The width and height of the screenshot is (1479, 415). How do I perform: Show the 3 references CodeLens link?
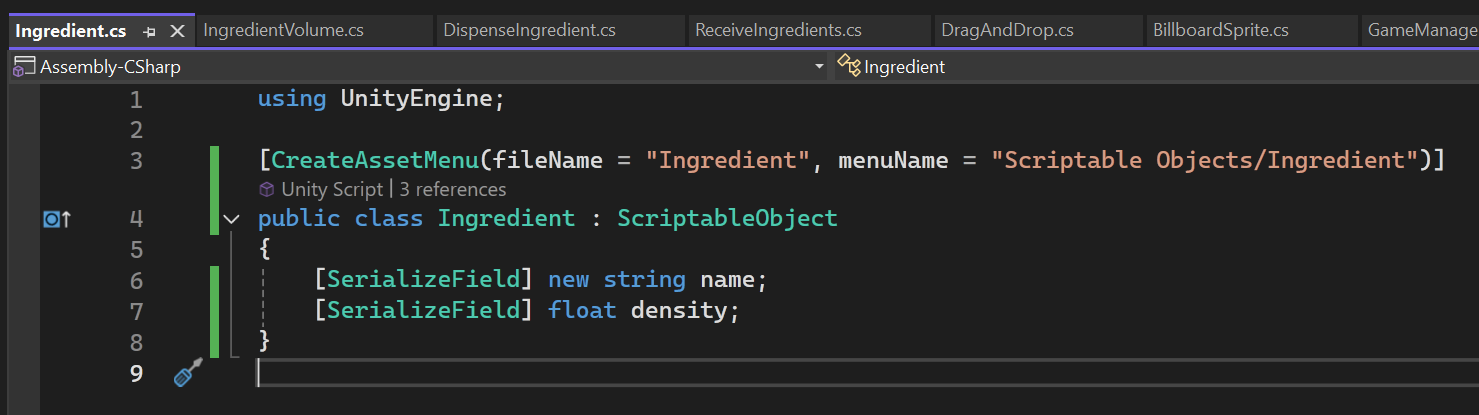[x=453, y=189]
